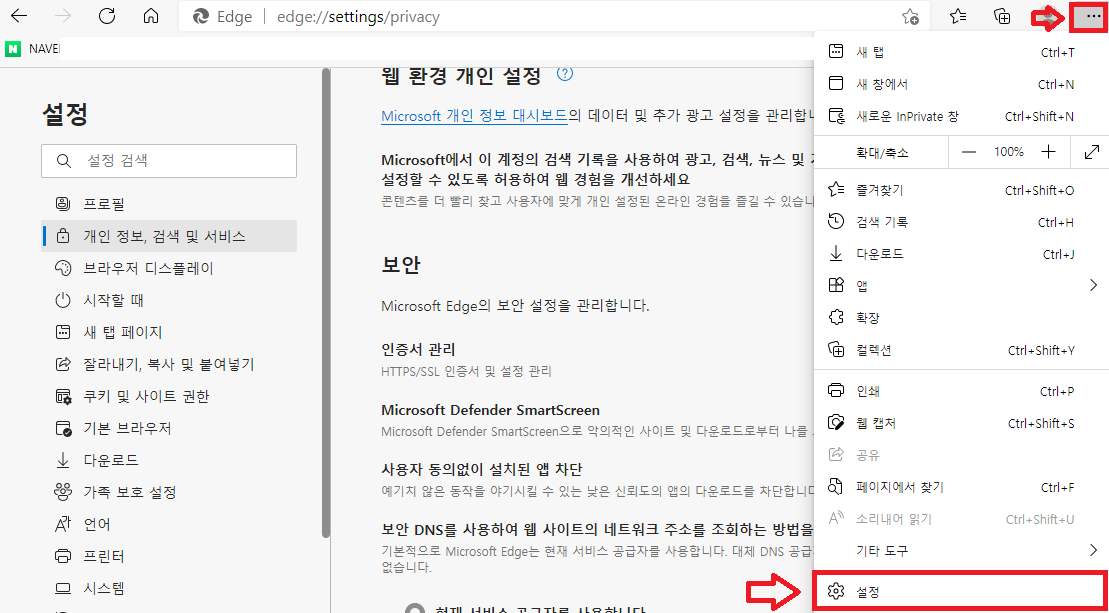Open the home page icon
Screen dimensions: 1109x613
(151, 17)
